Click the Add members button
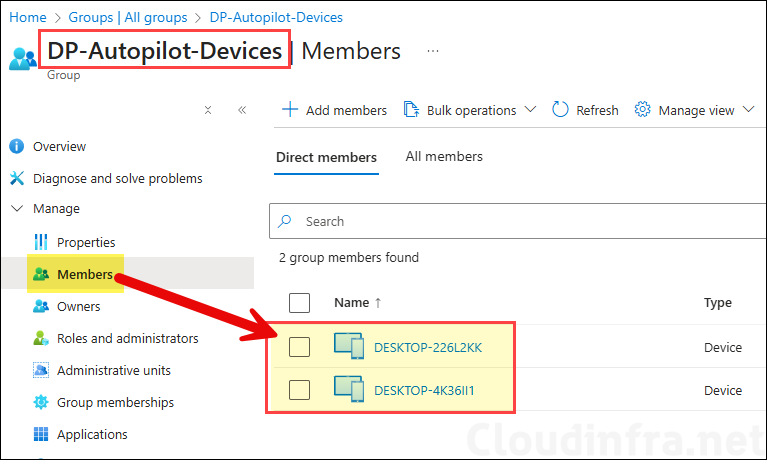Image resolution: width=767 pixels, height=460 pixels. click(x=335, y=110)
